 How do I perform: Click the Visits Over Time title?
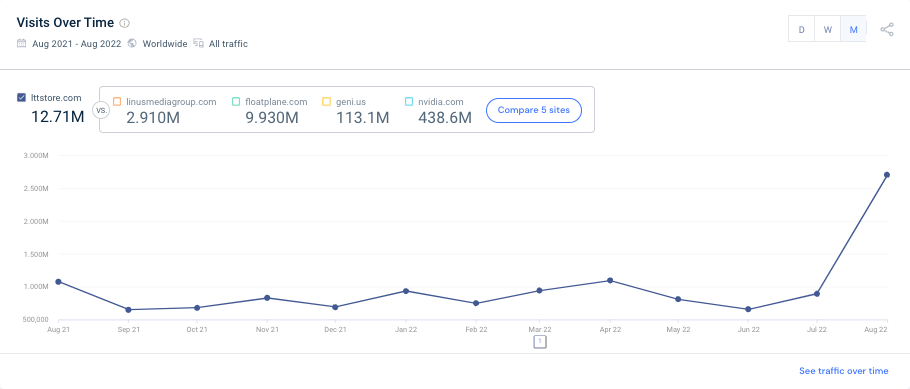(65, 23)
